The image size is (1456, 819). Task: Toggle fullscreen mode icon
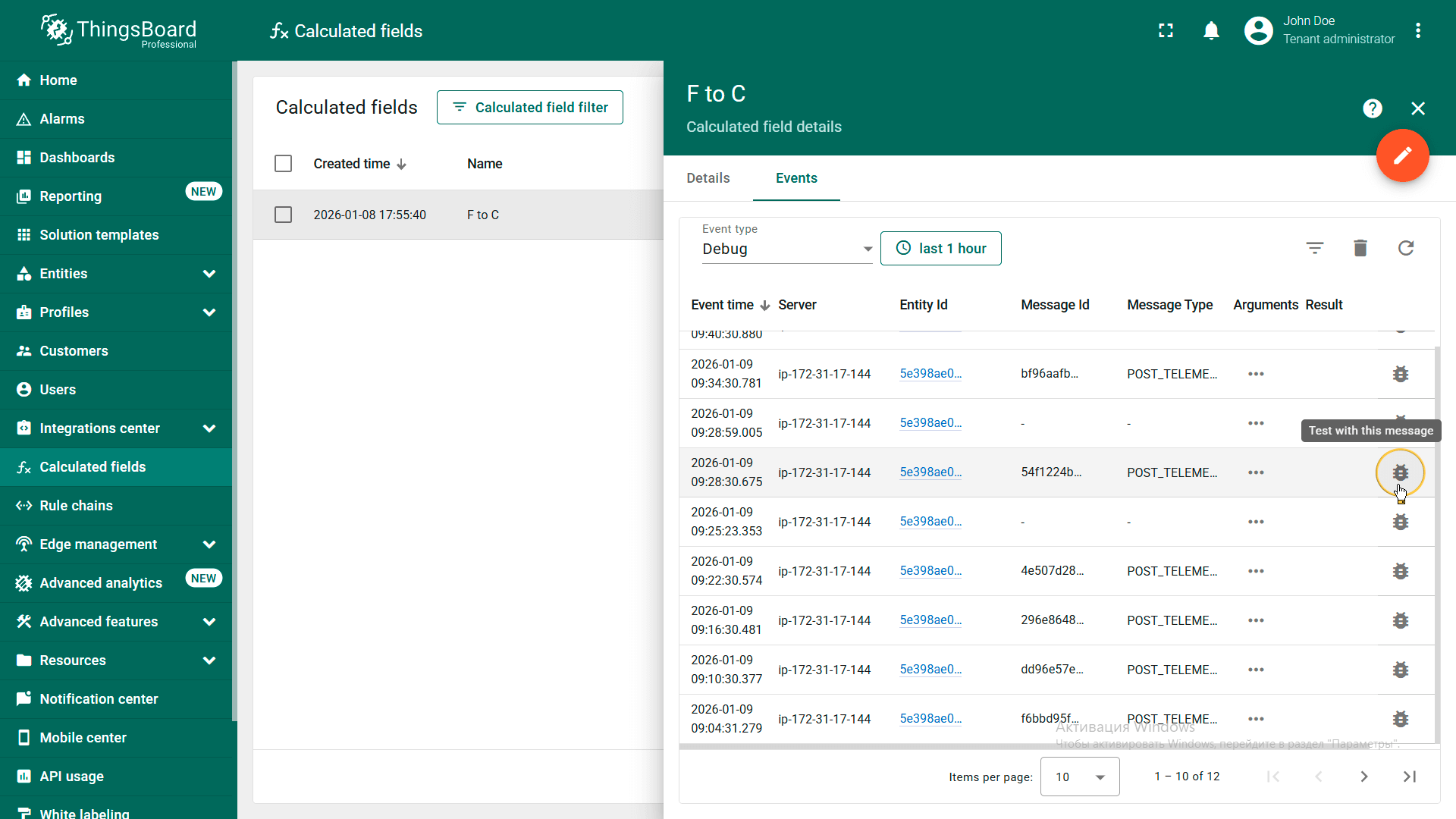click(x=1166, y=31)
